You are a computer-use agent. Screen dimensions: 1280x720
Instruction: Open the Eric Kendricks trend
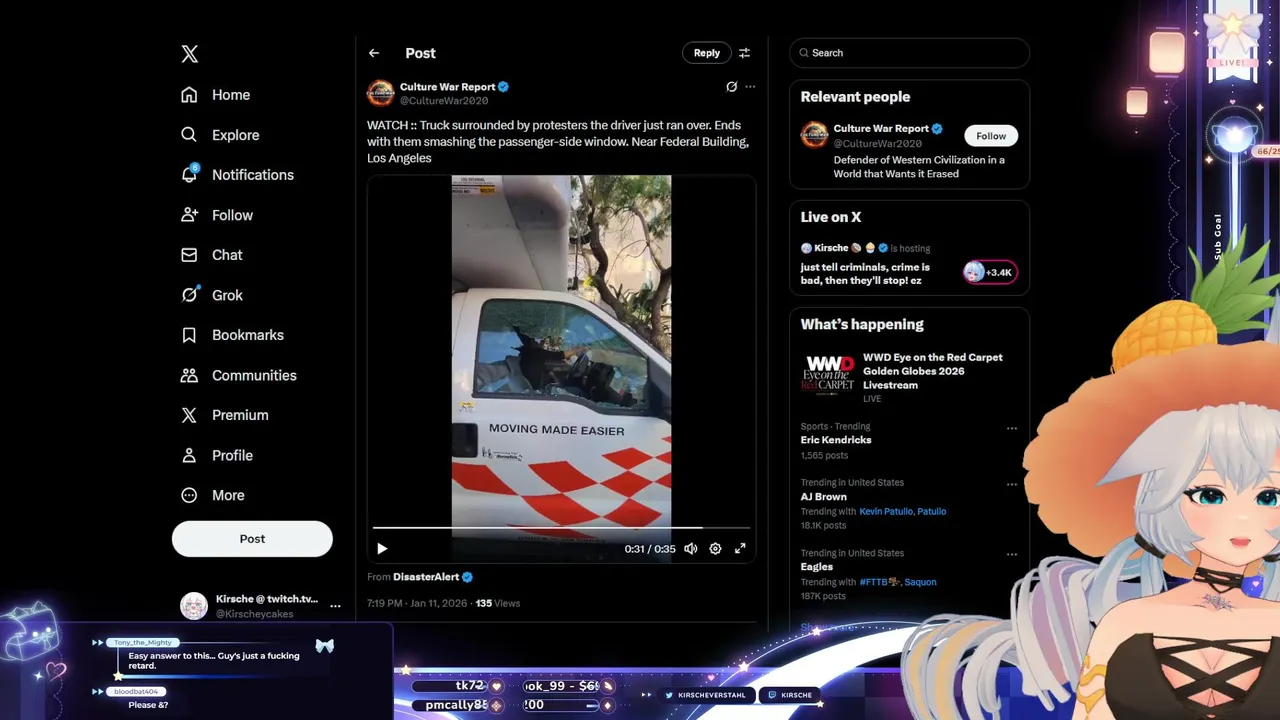(x=836, y=440)
